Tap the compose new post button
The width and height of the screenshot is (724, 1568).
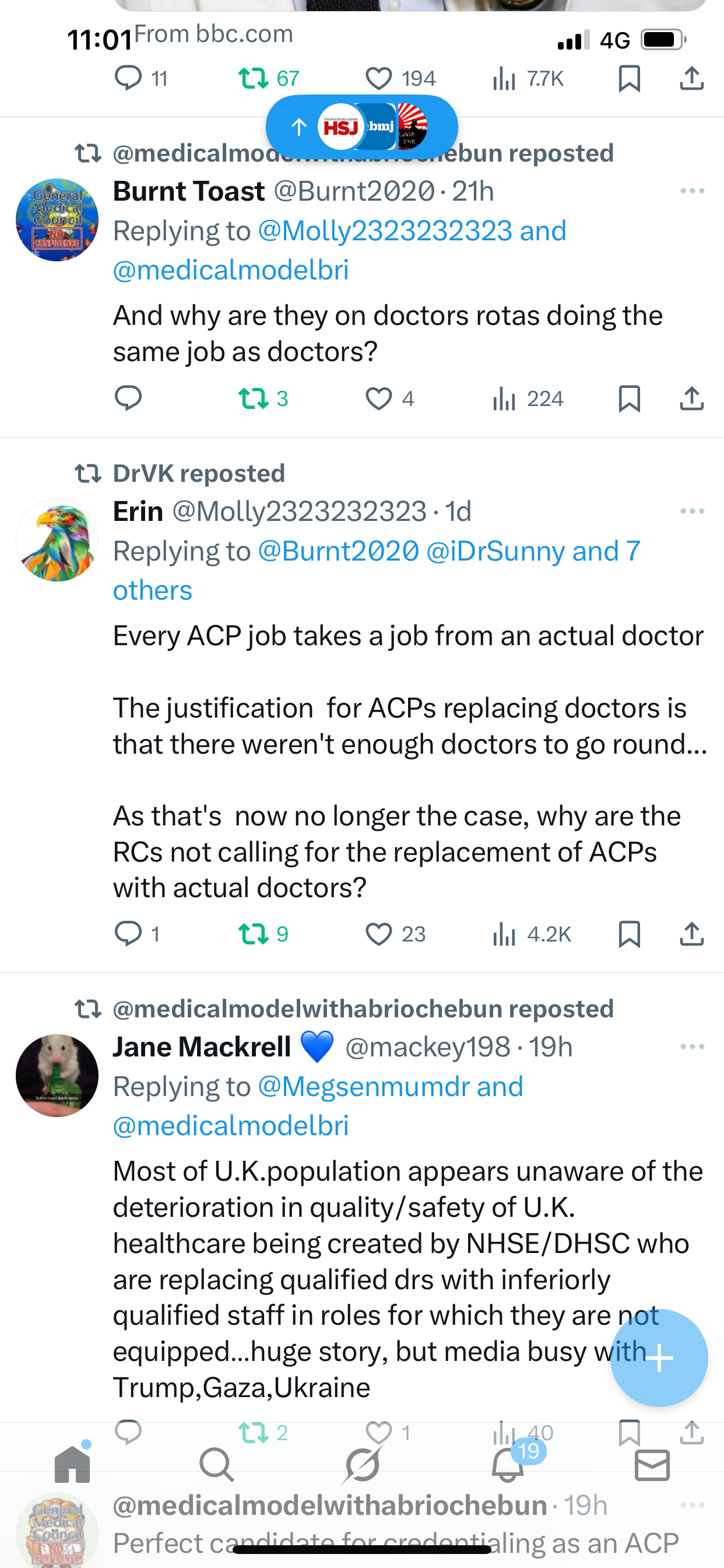pos(659,1357)
